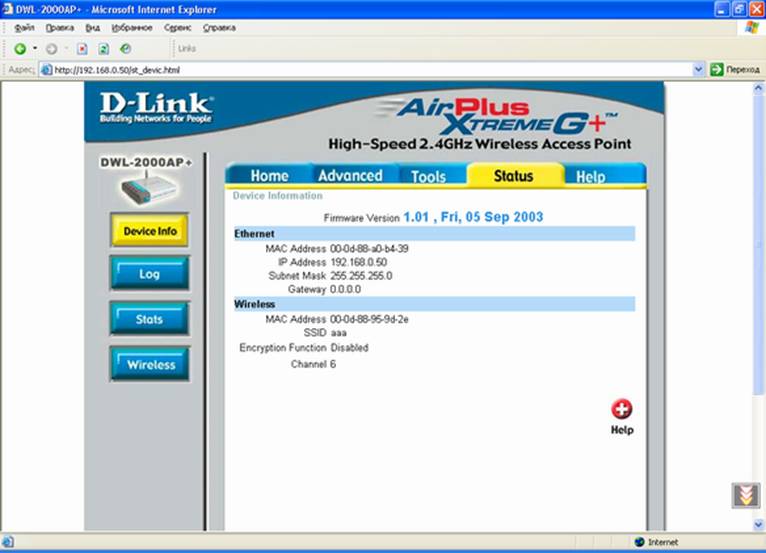Click the Firmware Version 1.01 text
Image resolution: width=766 pixels, height=553 pixels.
click(x=433, y=217)
